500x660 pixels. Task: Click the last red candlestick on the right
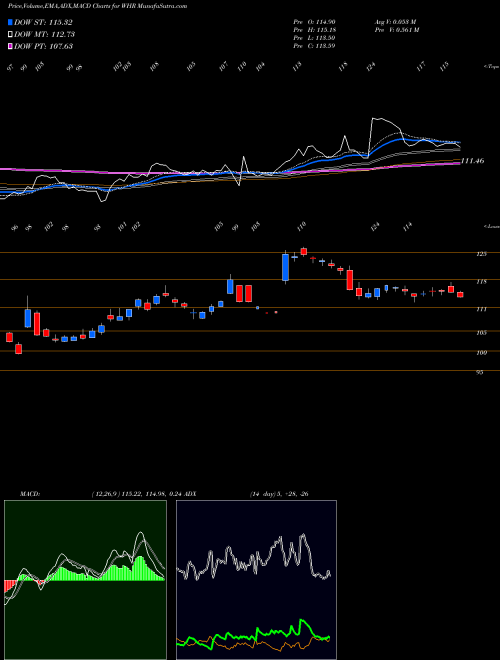point(460,295)
